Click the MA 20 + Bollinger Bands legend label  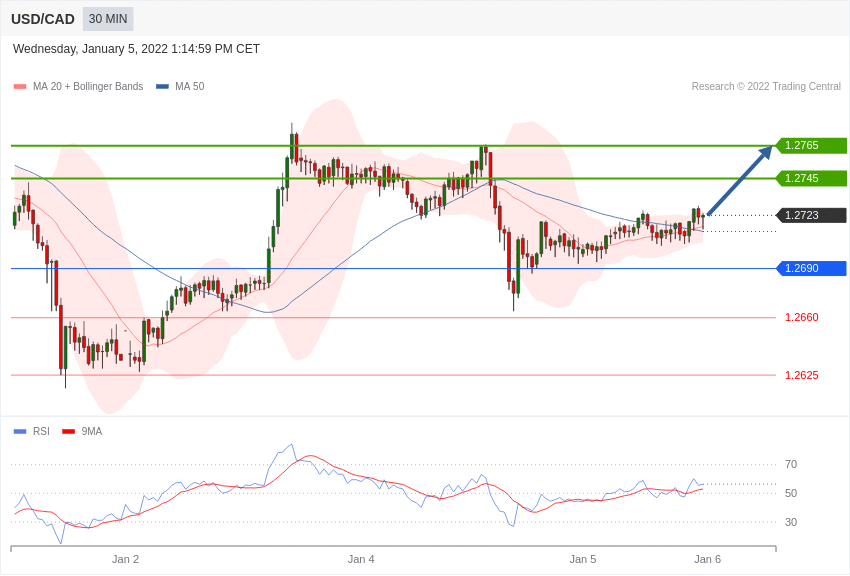coord(88,86)
